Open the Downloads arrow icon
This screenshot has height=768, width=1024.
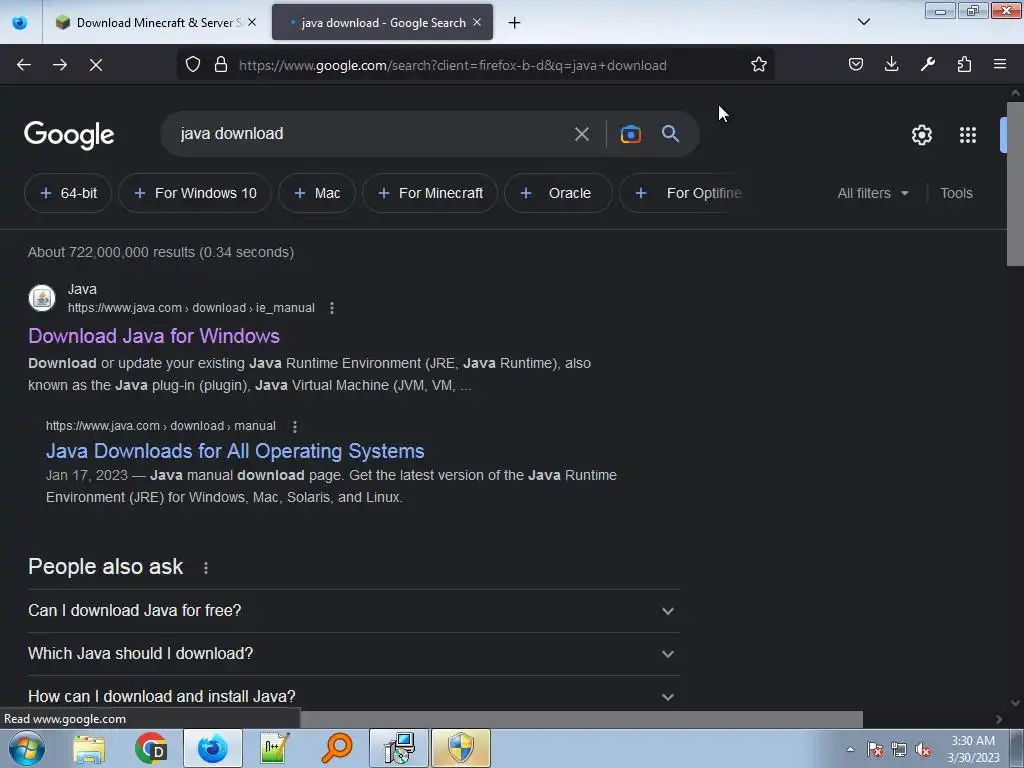click(x=891, y=64)
